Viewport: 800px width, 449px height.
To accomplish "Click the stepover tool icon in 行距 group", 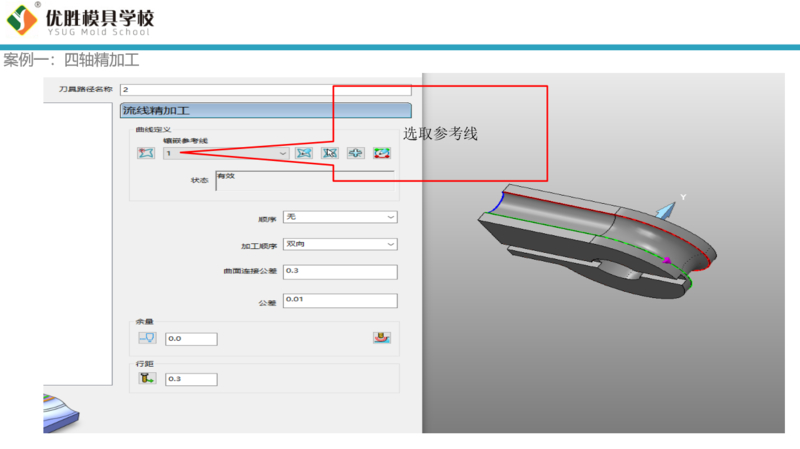I will [x=147, y=379].
